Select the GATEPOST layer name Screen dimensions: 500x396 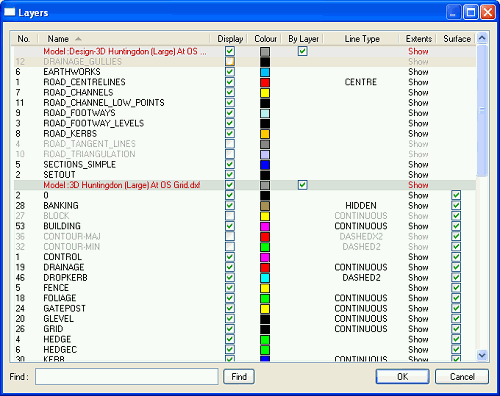point(64,308)
